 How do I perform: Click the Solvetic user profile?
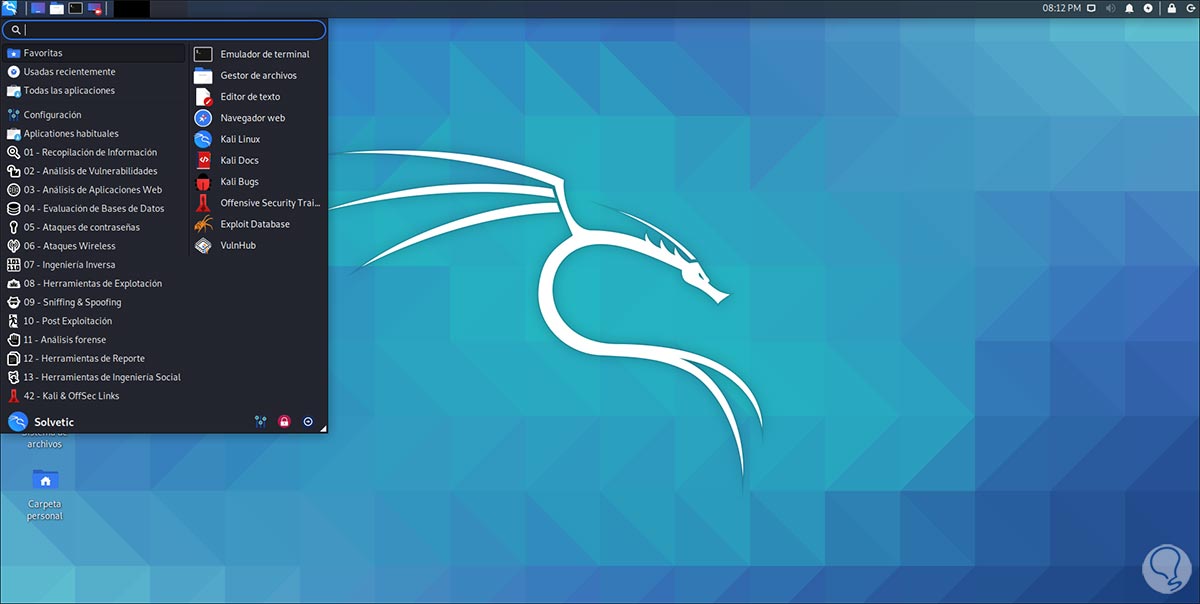41,422
